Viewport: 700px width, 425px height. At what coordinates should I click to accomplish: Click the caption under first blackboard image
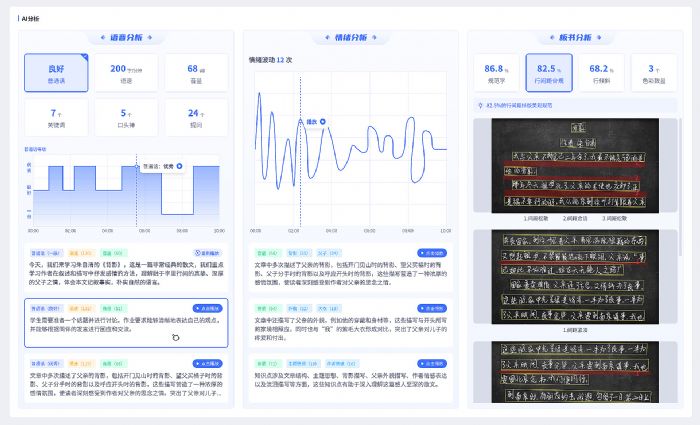(575, 219)
